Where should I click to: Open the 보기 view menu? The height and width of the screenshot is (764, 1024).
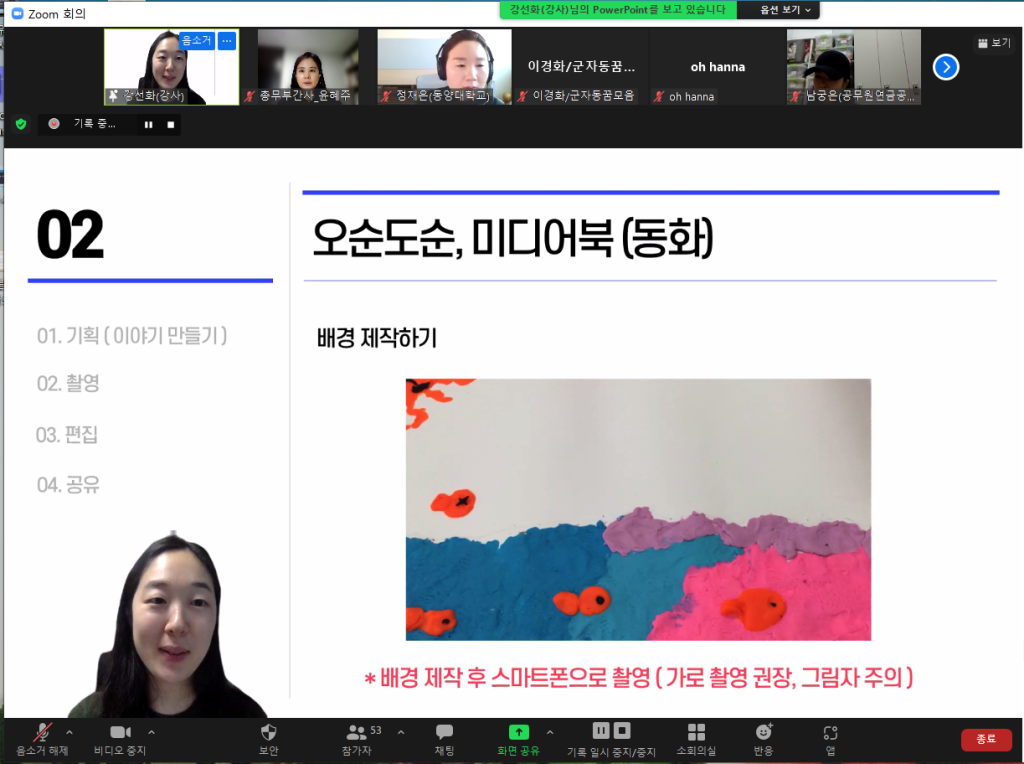(x=994, y=43)
